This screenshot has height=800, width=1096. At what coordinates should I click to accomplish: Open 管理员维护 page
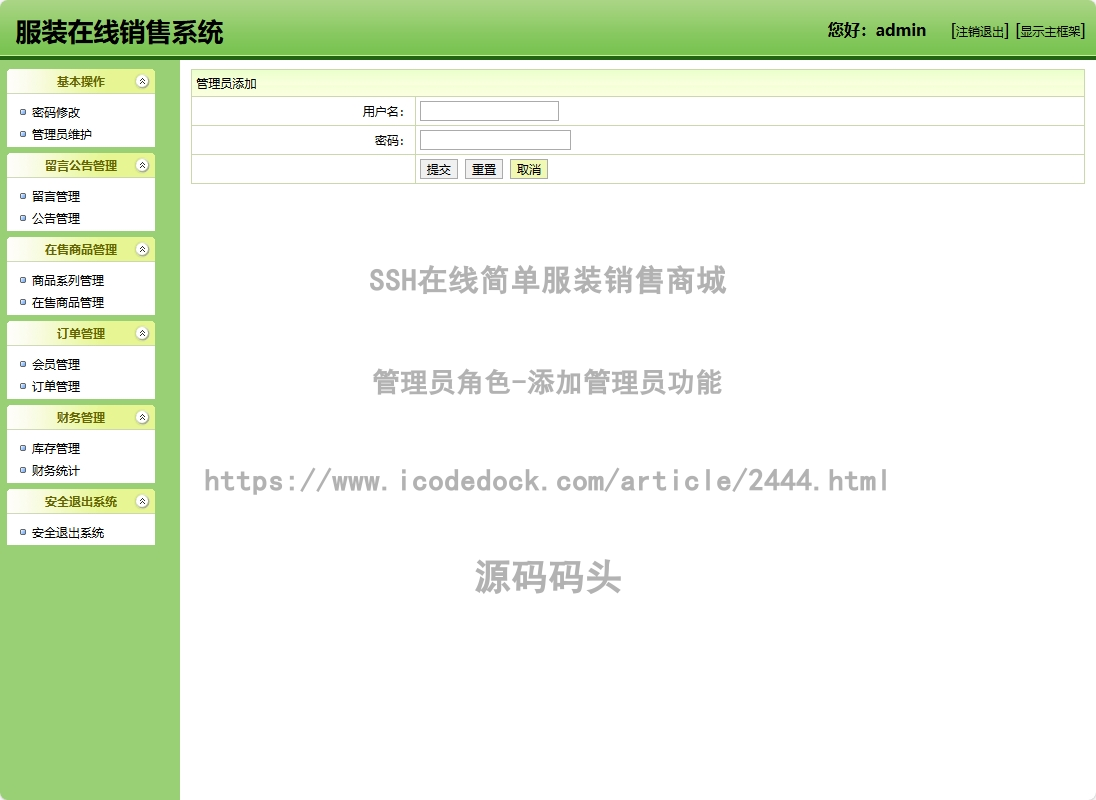(62, 134)
